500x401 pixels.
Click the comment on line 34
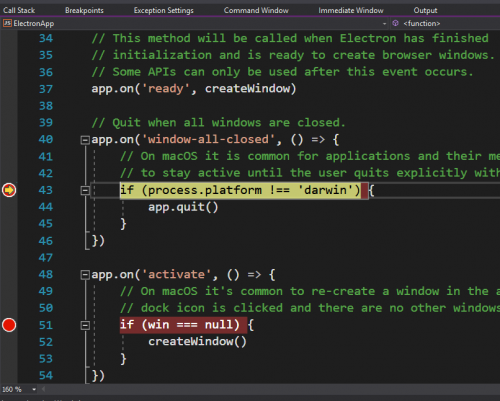click(x=290, y=38)
